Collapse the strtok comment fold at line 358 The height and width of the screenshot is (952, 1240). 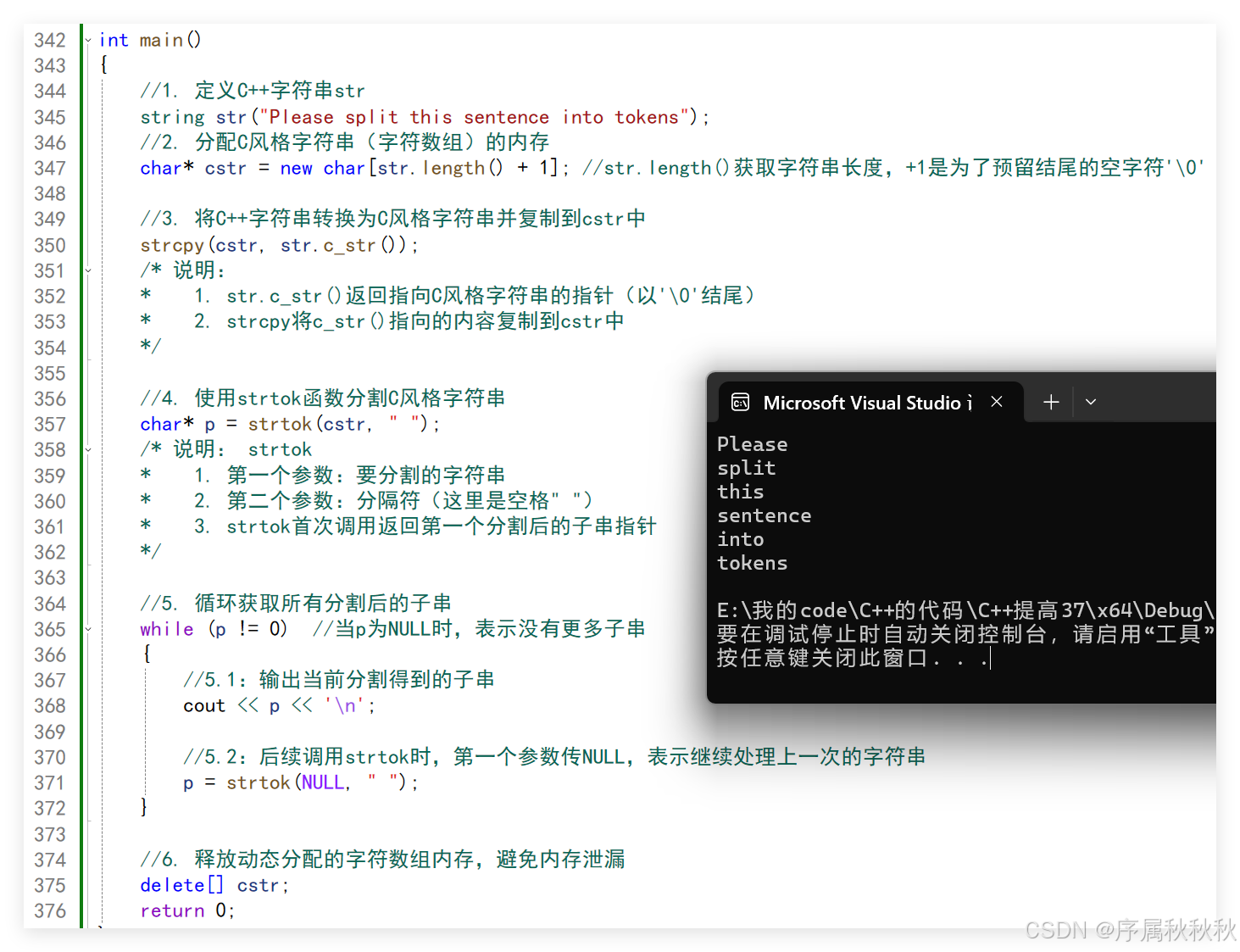pyautogui.click(x=88, y=449)
